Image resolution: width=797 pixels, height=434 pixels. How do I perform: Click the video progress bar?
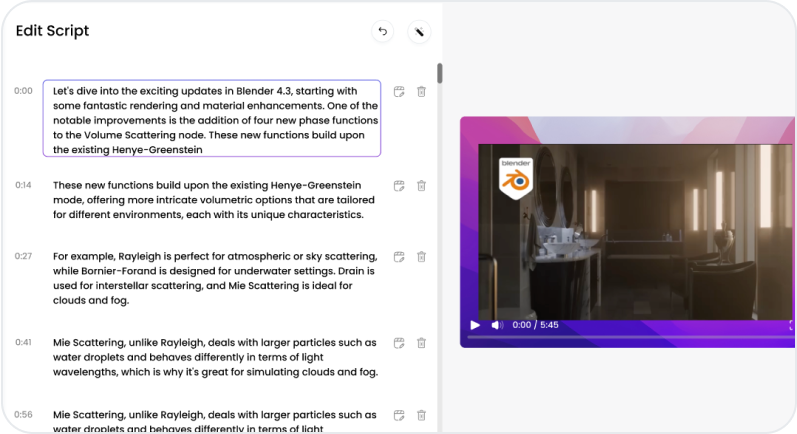pyautogui.click(x=630, y=337)
